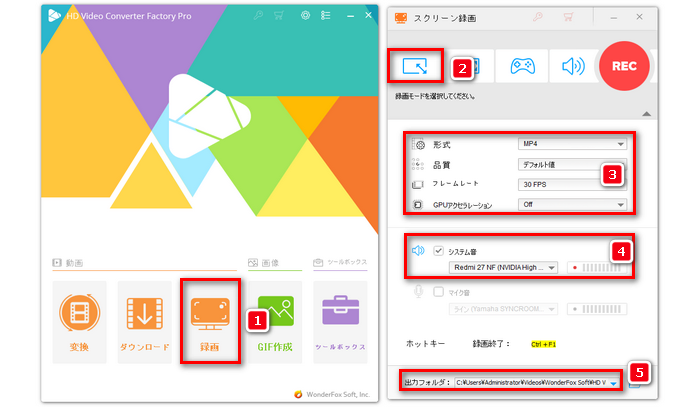Viewport: 700px width, 407px height.
Task: Open the GIF作成 module
Action: coord(275,322)
